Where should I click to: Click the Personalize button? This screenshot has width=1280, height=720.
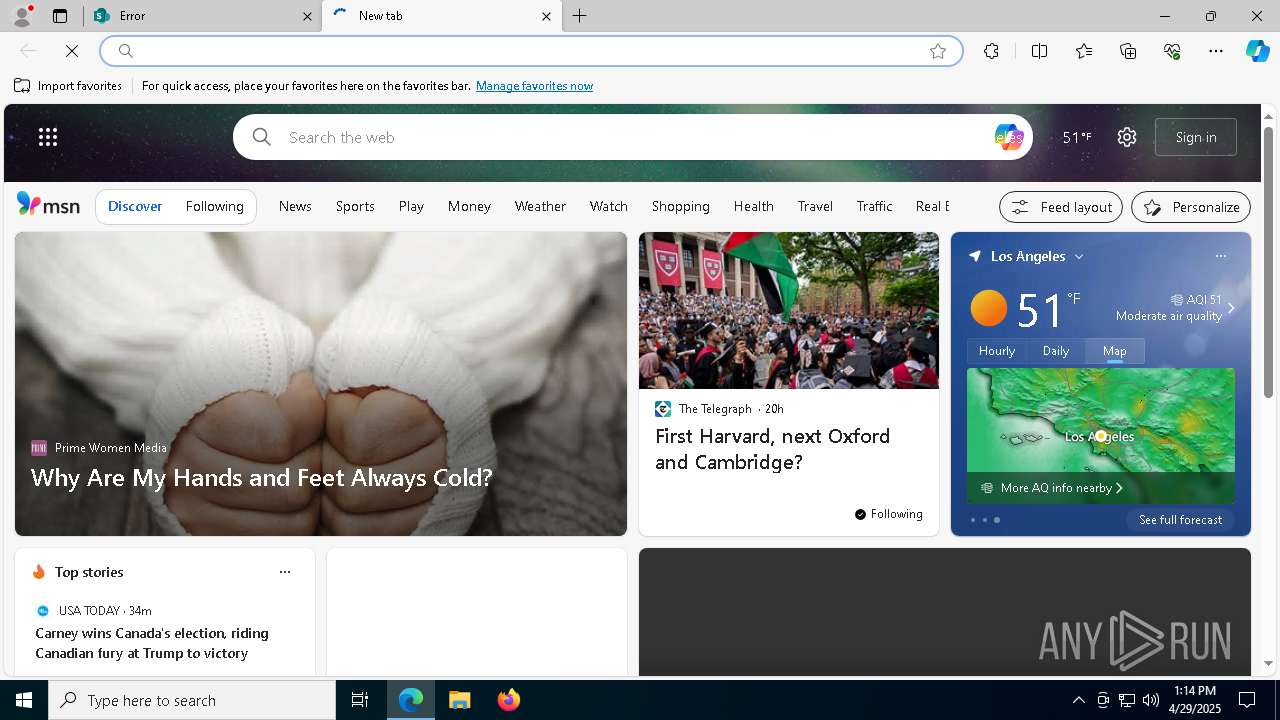pos(1191,207)
